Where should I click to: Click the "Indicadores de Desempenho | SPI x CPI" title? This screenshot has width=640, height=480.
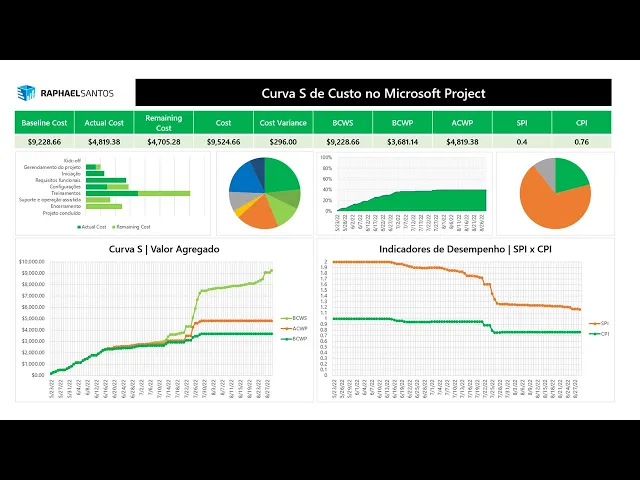(465, 249)
